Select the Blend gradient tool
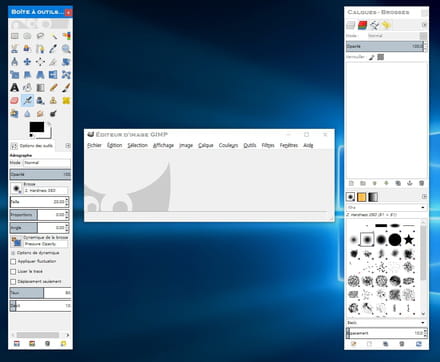 (x=40, y=87)
